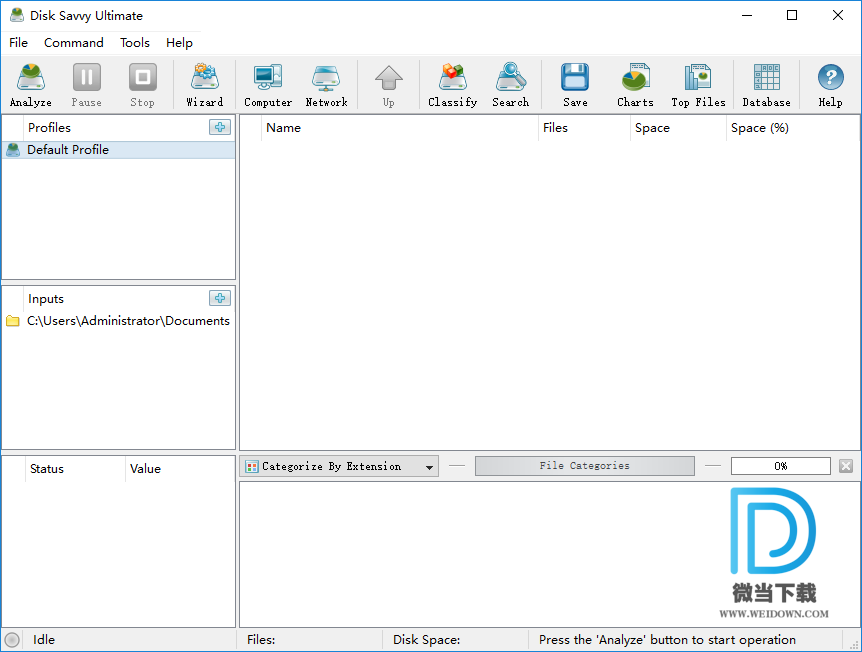Select the C:\Users\Administrator\Documents input folder

118,321
